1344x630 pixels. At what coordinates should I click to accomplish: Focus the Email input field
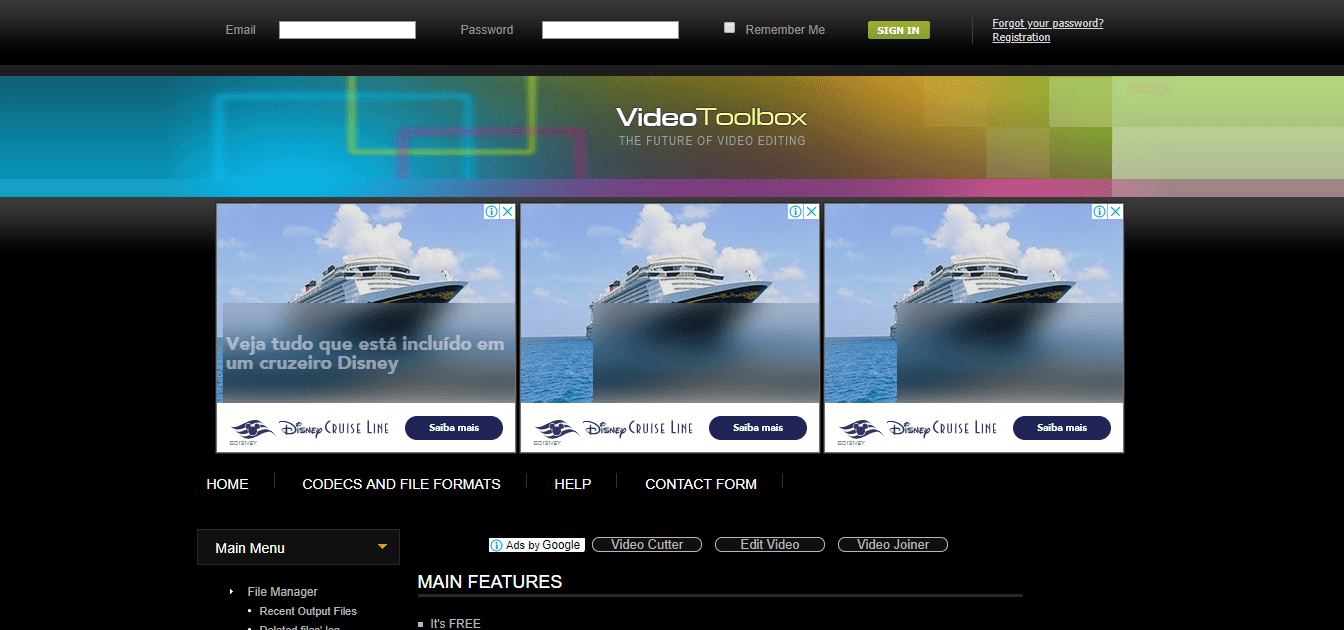click(347, 30)
